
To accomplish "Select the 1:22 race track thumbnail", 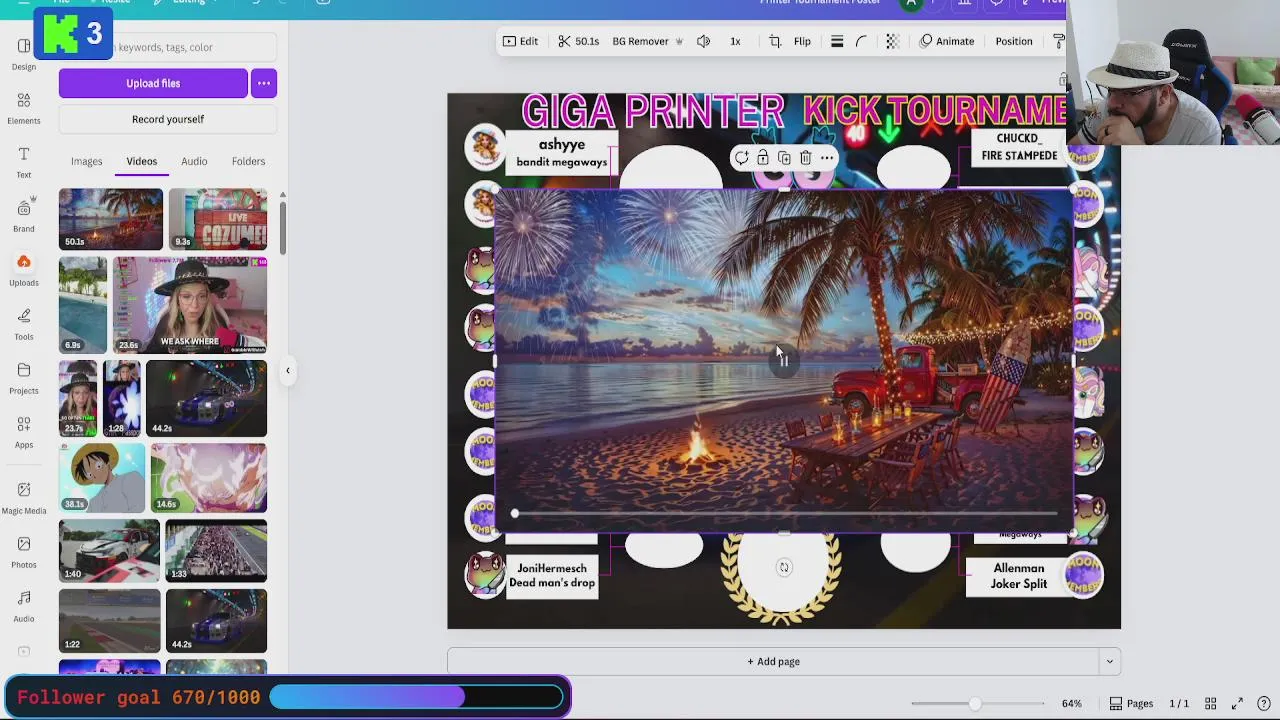I will (109, 621).
